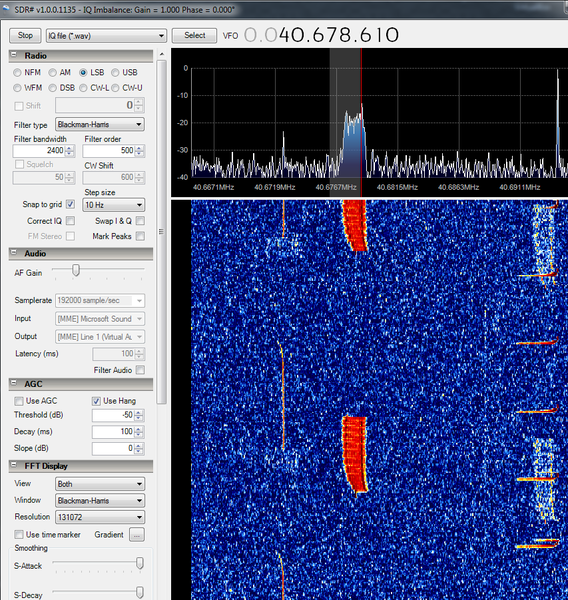Enable the Use AGC checkbox
Image resolution: width=568 pixels, height=600 pixels.
(x=18, y=401)
